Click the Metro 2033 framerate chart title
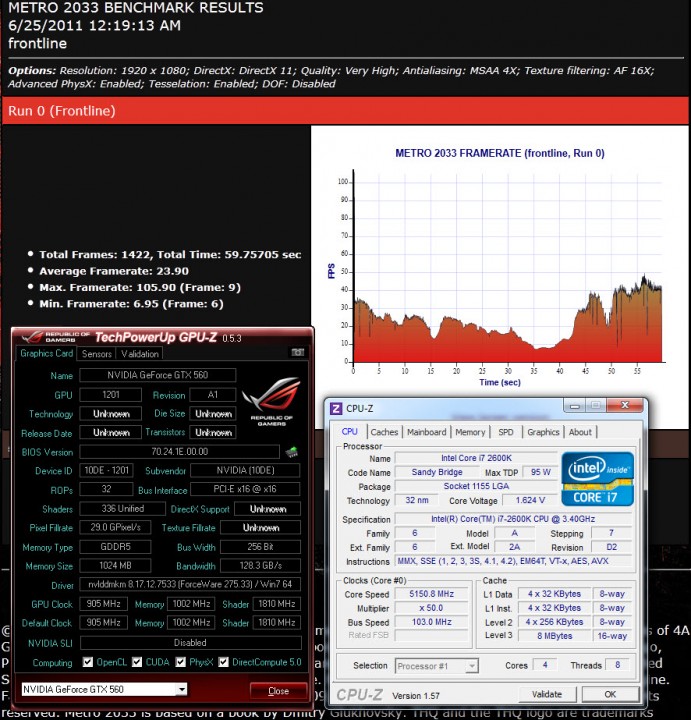 coord(500,153)
